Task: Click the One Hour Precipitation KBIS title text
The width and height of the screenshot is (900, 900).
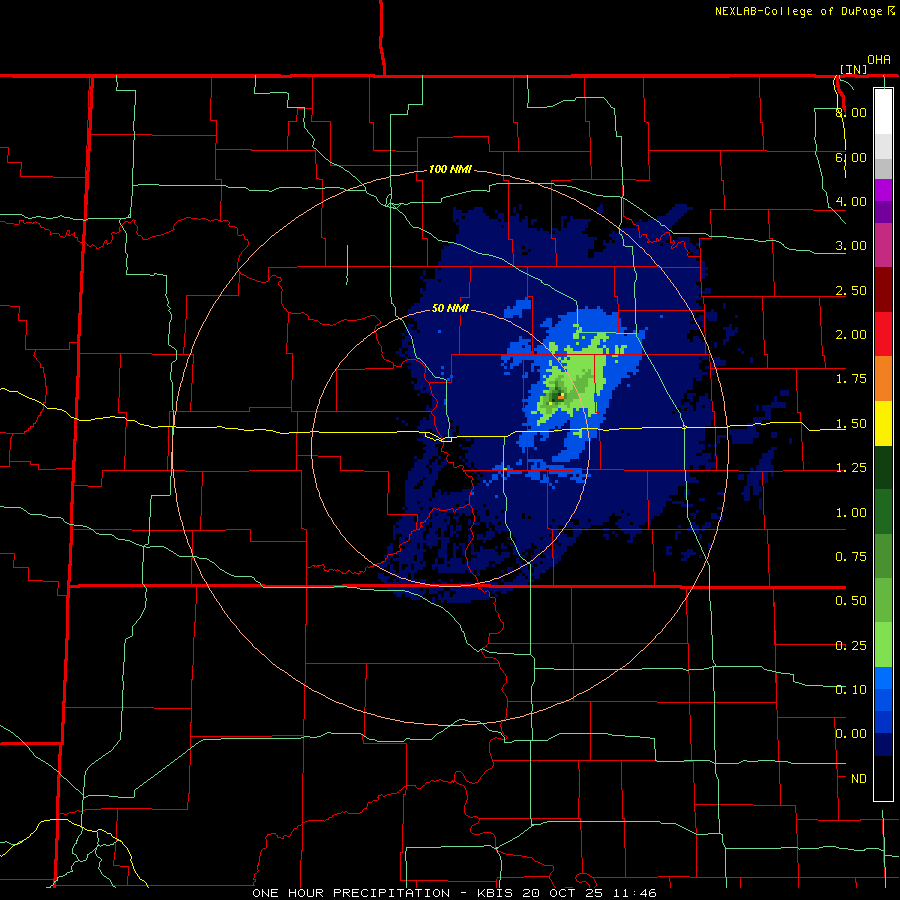Action: (x=454, y=893)
